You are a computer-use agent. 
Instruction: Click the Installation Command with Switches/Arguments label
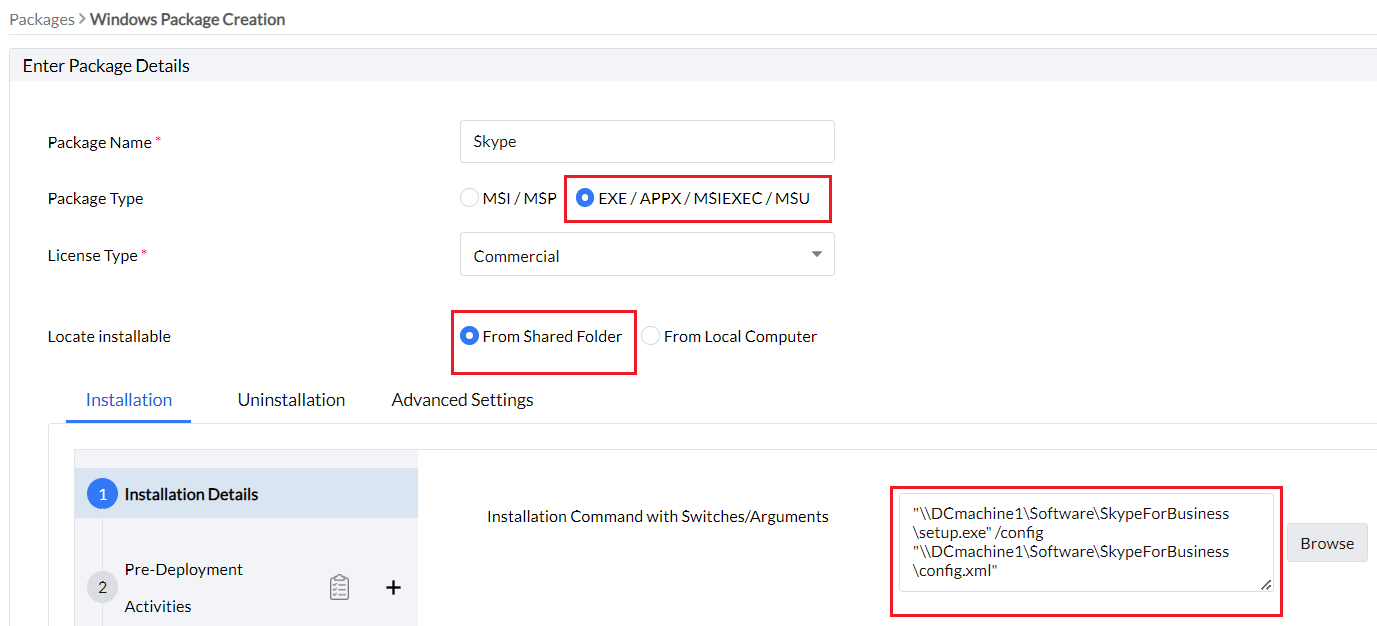click(658, 516)
